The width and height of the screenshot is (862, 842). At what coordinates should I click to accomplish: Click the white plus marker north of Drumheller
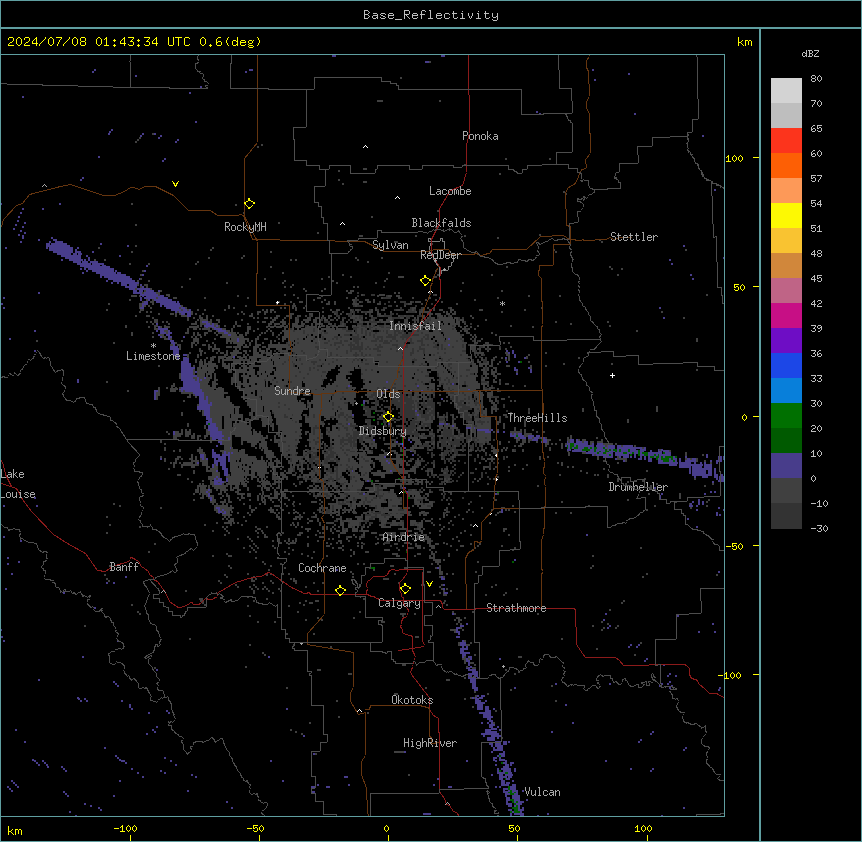[x=612, y=375]
